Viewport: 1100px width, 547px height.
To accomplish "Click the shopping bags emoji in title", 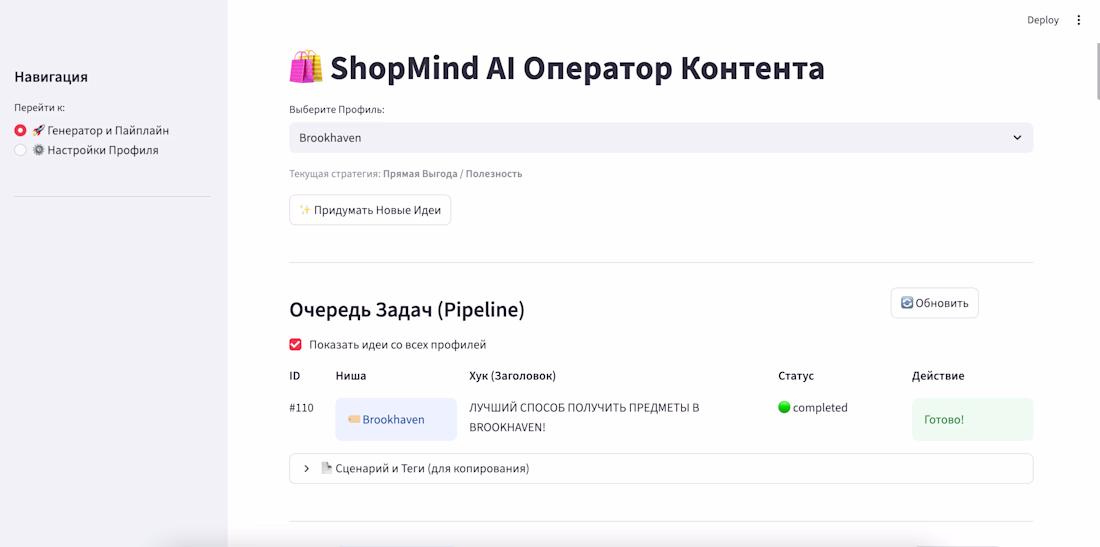I will pos(306,67).
